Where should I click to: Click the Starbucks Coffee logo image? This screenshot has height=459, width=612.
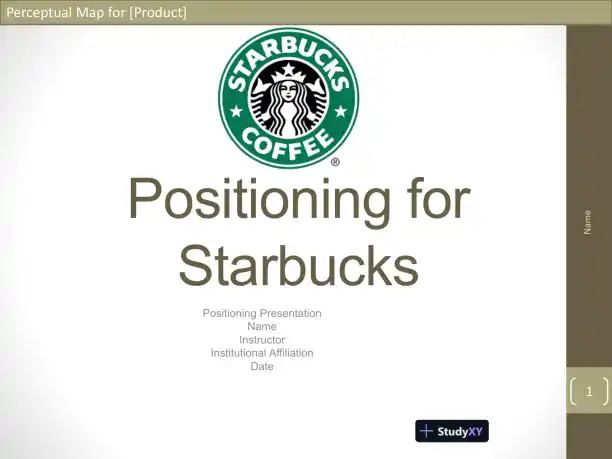288,98
